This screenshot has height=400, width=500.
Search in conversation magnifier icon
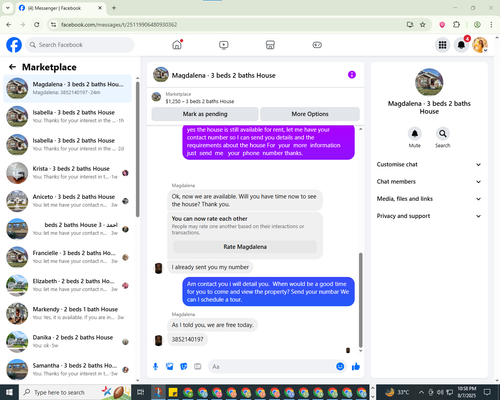click(443, 134)
